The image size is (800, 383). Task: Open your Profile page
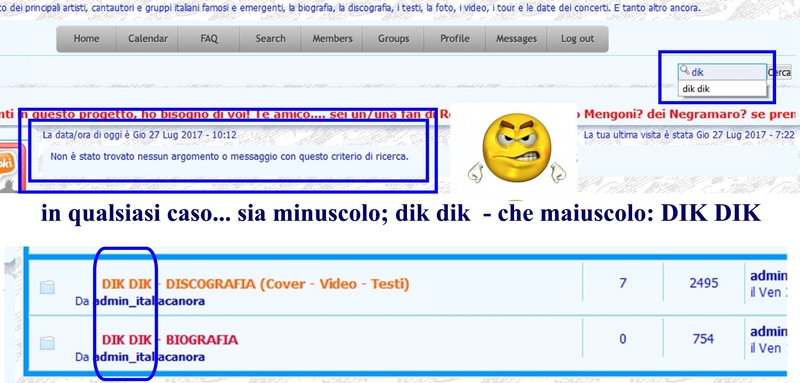point(455,39)
